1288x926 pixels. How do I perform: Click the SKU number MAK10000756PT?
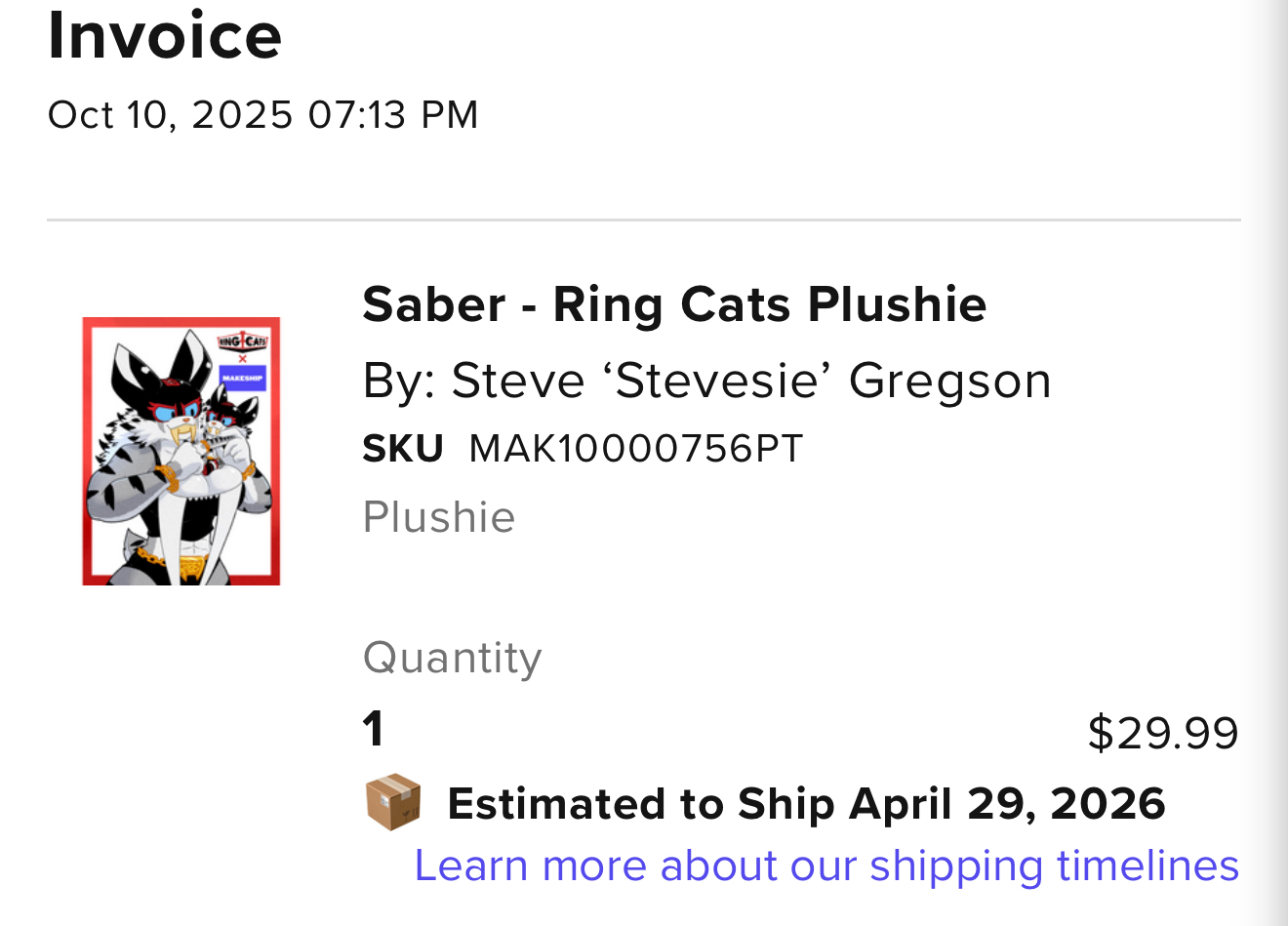(635, 449)
